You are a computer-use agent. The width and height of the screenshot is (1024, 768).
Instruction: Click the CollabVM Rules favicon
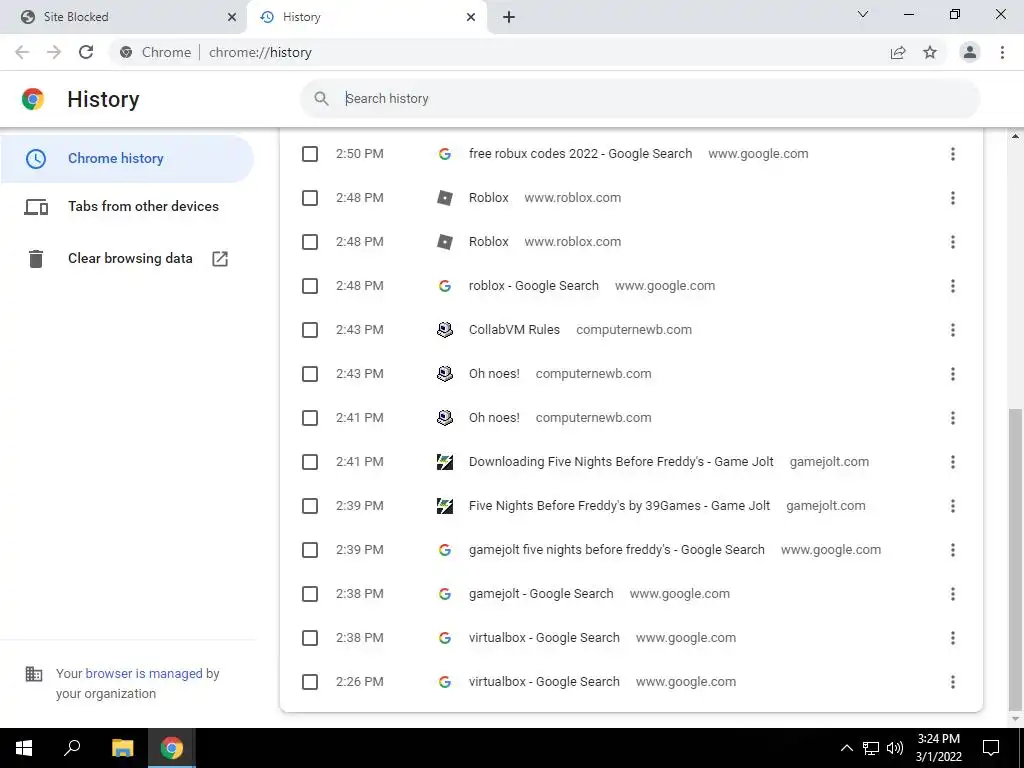coord(445,330)
